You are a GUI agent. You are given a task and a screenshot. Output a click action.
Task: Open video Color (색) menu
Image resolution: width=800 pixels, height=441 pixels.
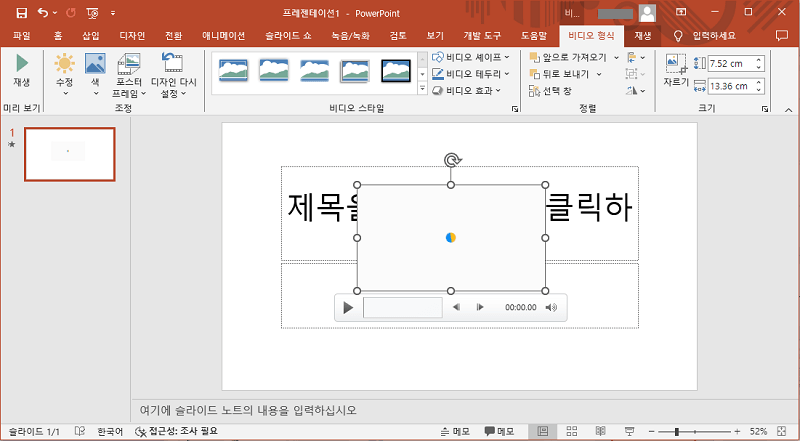coord(95,75)
